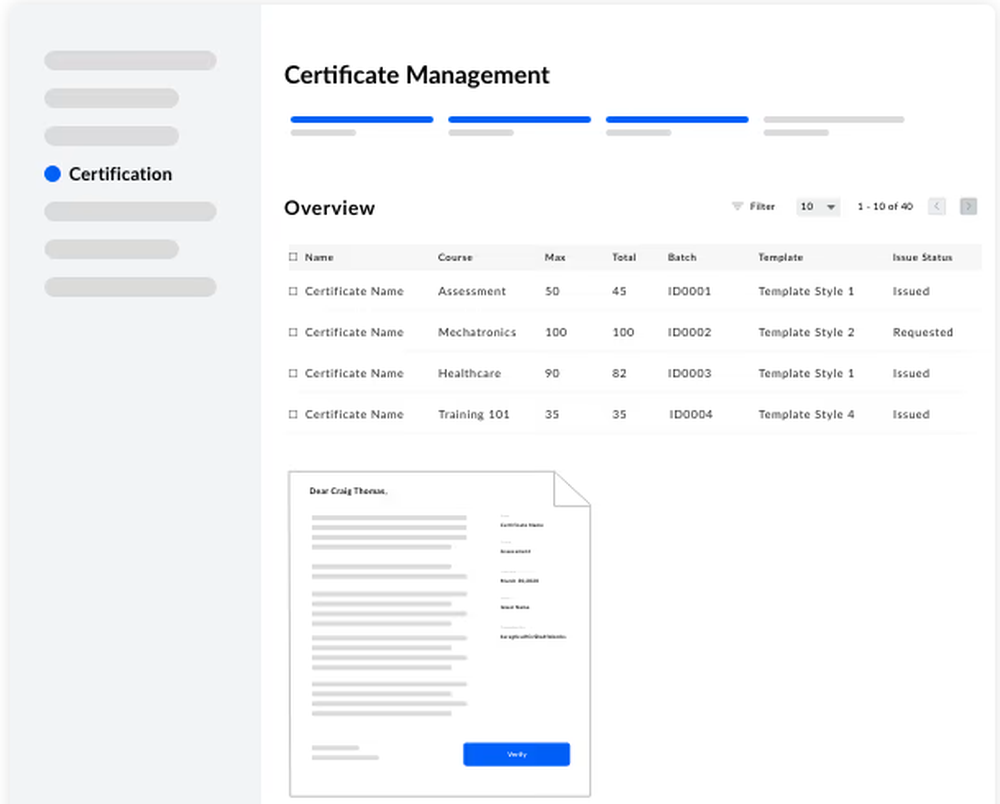Click the Filter funnel icon
This screenshot has height=804, width=1000.
pos(737,207)
